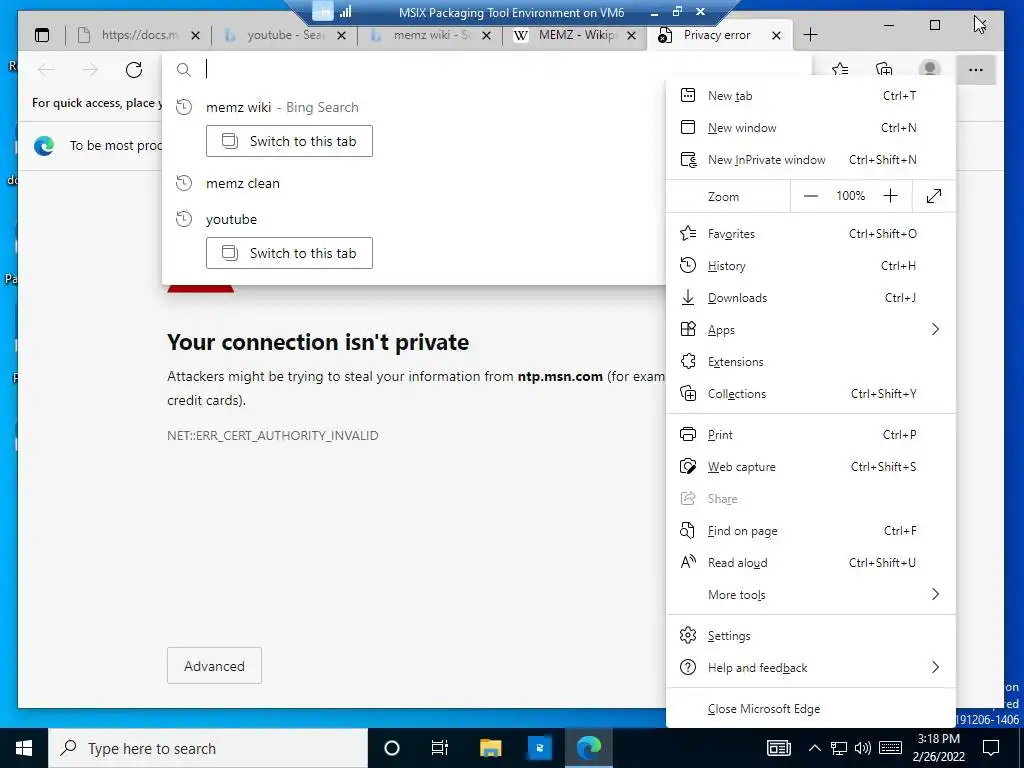Click the Edge refresh page icon
This screenshot has width=1024, height=768.
tap(134, 70)
